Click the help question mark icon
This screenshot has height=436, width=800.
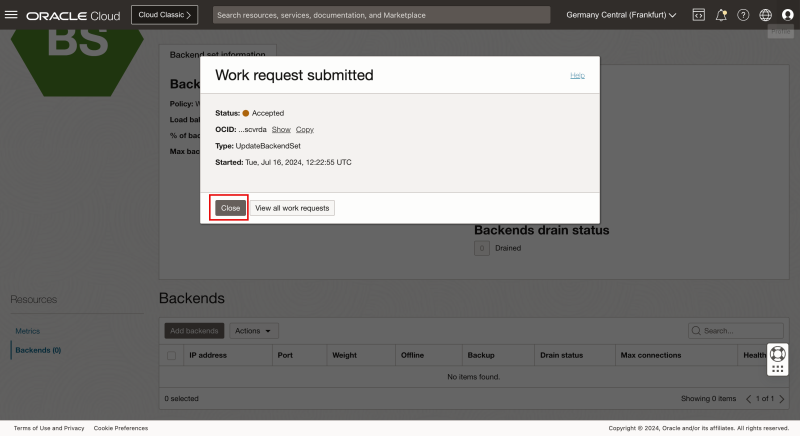(743, 15)
